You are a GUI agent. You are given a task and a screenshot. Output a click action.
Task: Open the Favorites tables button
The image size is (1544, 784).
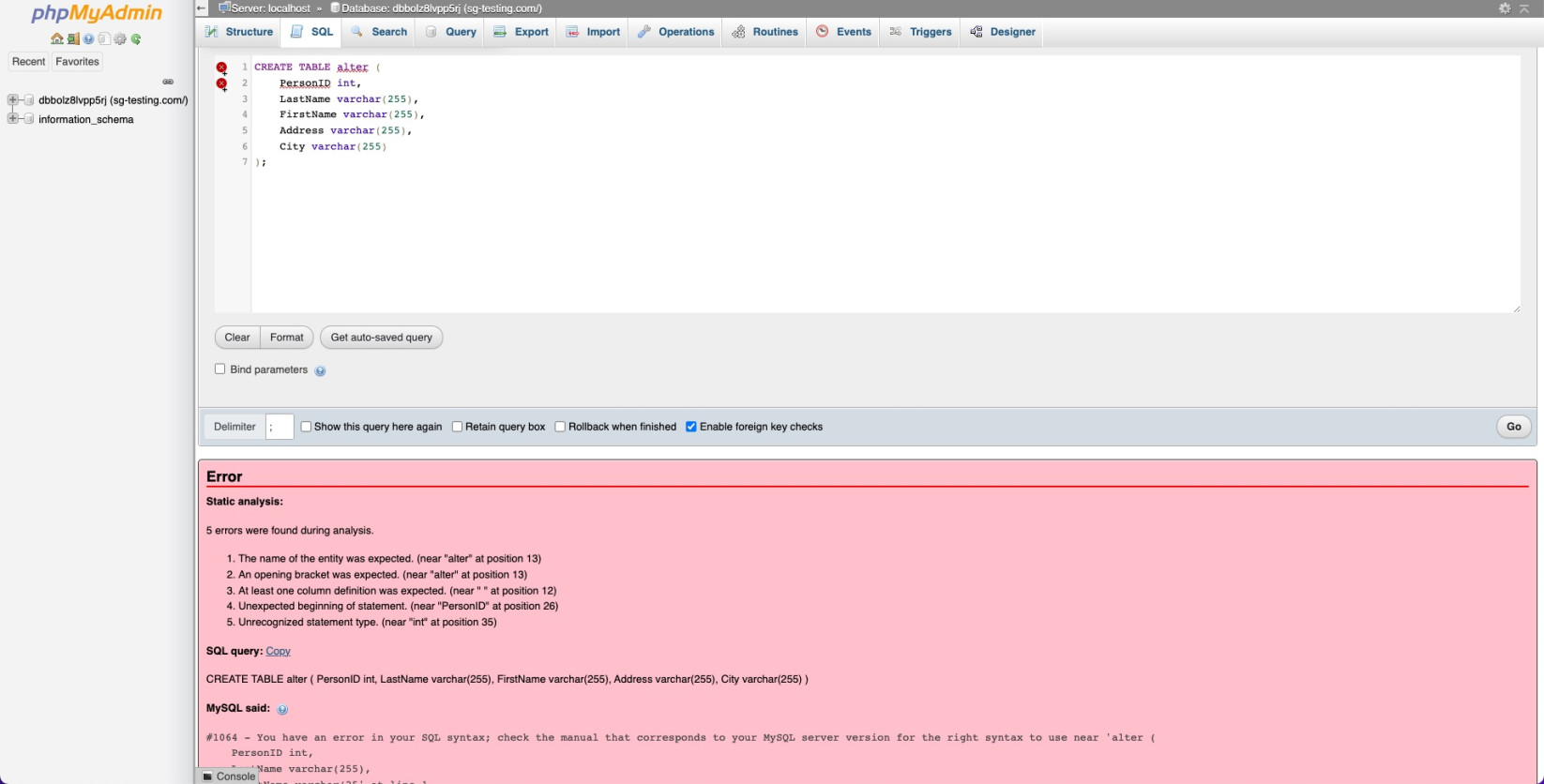(x=77, y=62)
